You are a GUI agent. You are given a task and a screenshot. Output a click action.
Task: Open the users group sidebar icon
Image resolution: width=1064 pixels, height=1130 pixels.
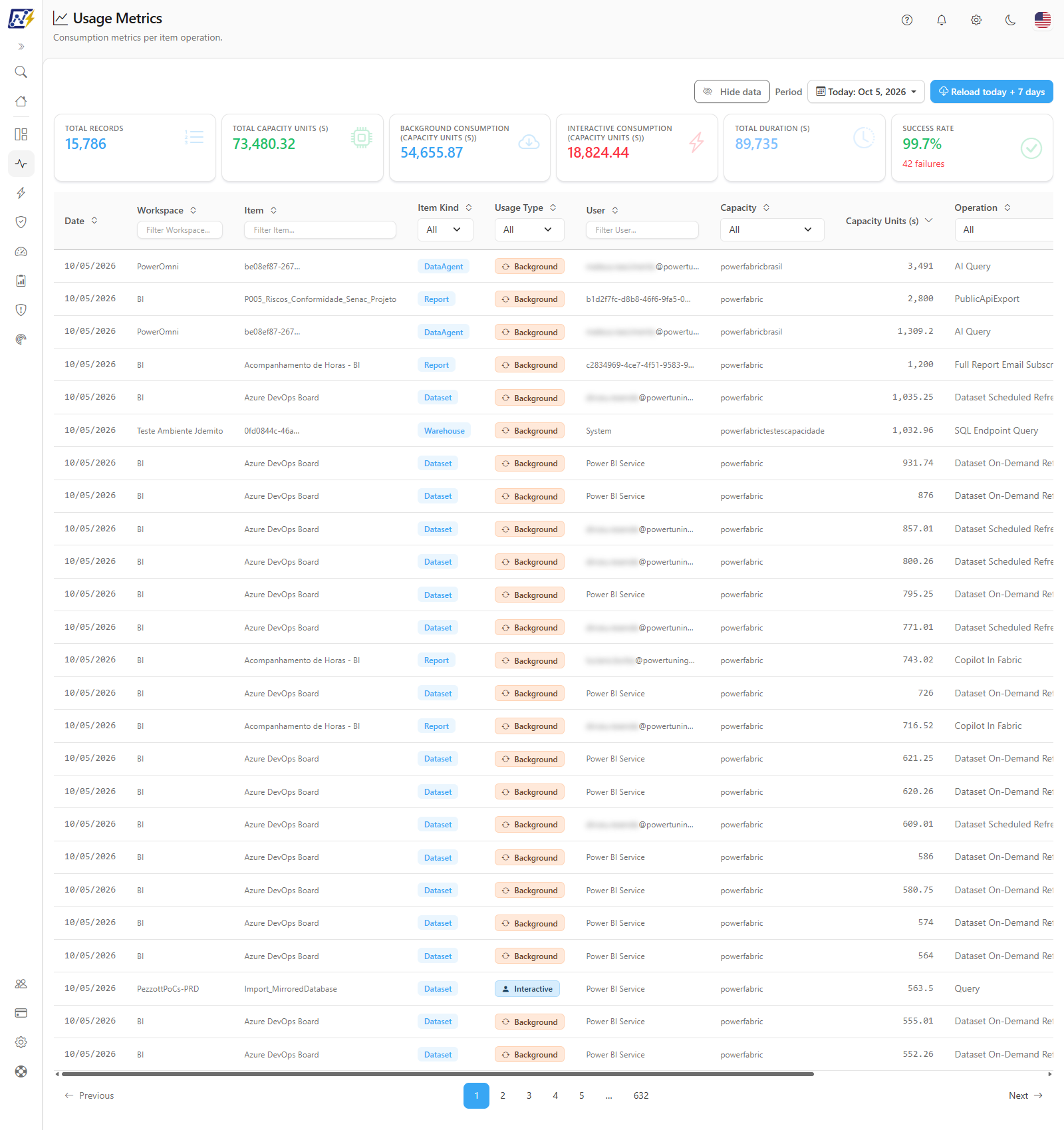click(x=21, y=984)
